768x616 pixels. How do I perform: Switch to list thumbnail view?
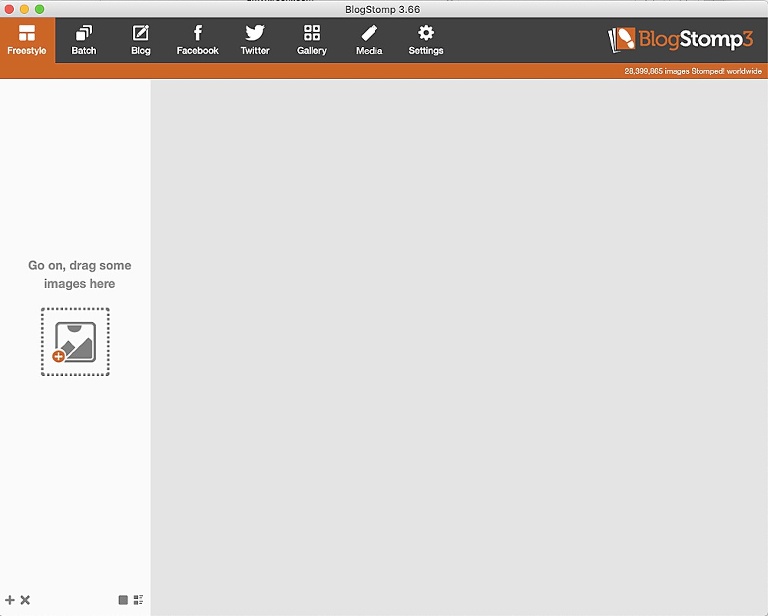click(x=139, y=600)
